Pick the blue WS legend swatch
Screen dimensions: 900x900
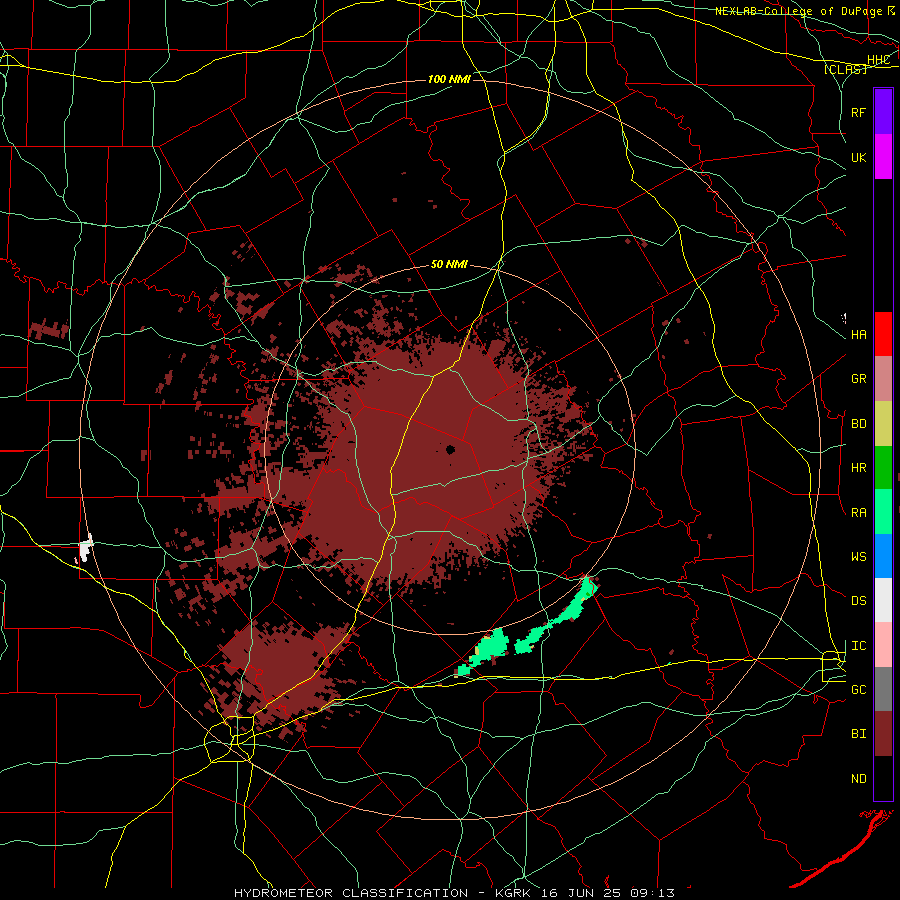click(x=883, y=556)
